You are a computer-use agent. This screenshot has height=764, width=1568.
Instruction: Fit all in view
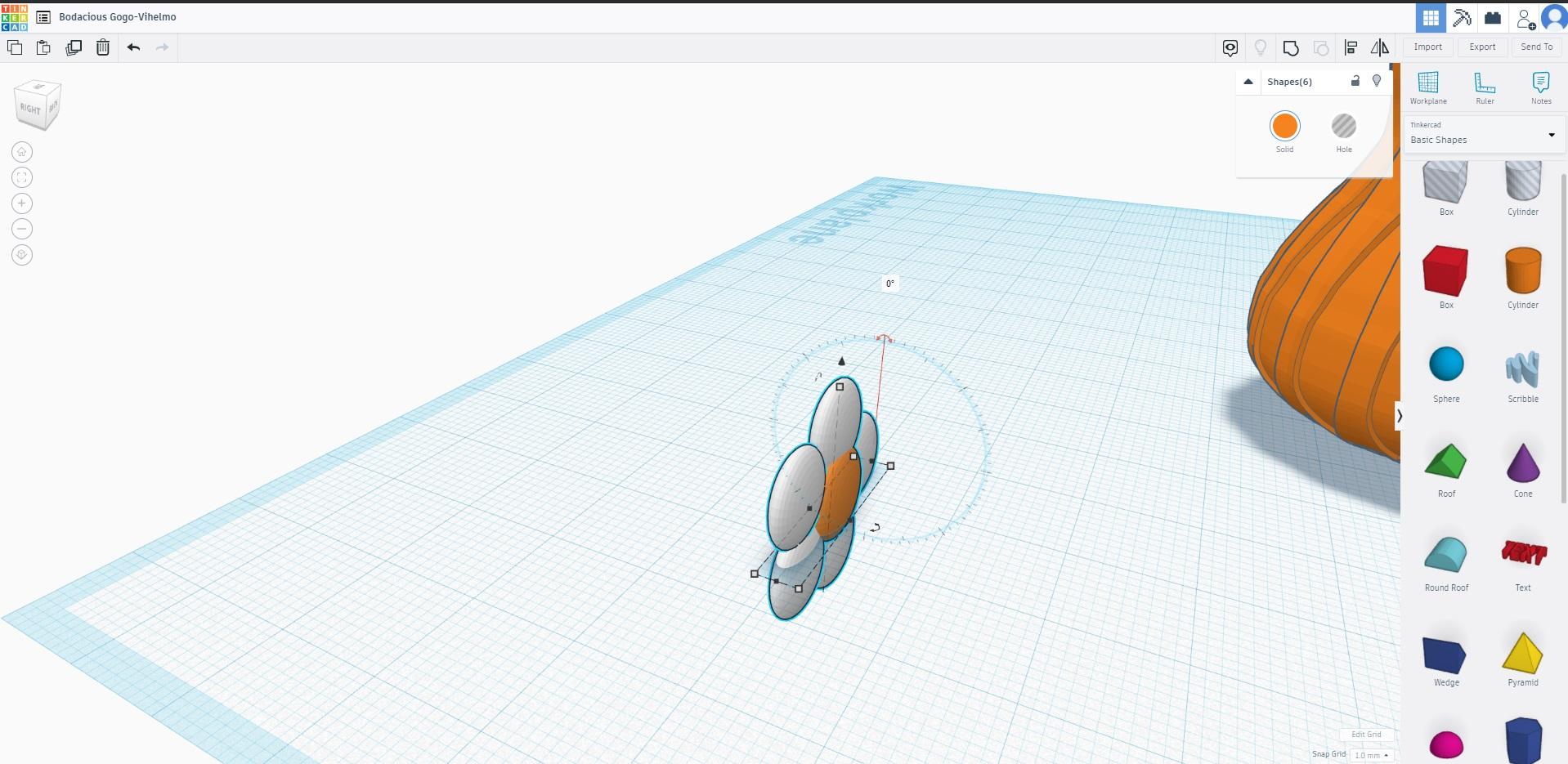pos(22,177)
